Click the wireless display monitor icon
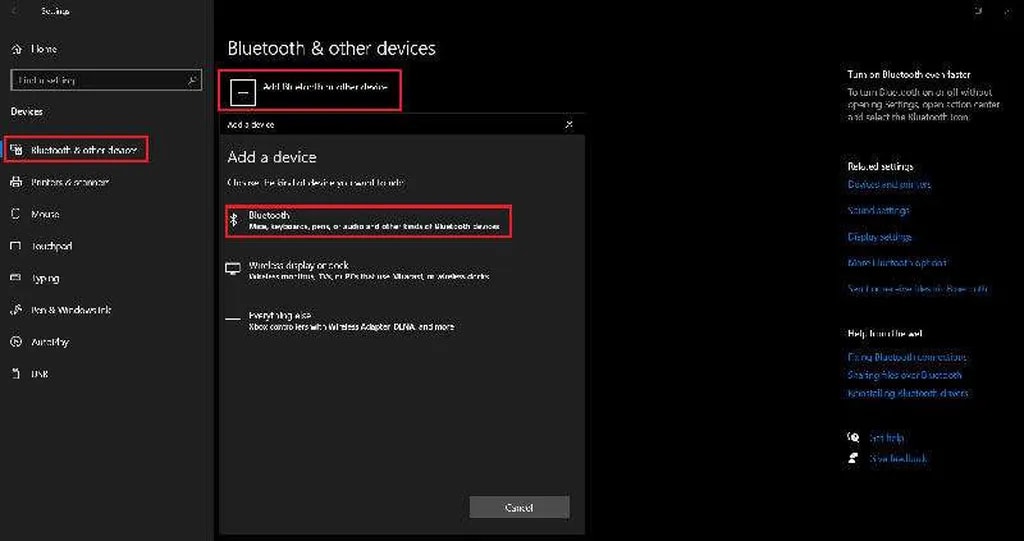Image resolution: width=1024 pixels, height=541 pixels. tap(233, 269)
